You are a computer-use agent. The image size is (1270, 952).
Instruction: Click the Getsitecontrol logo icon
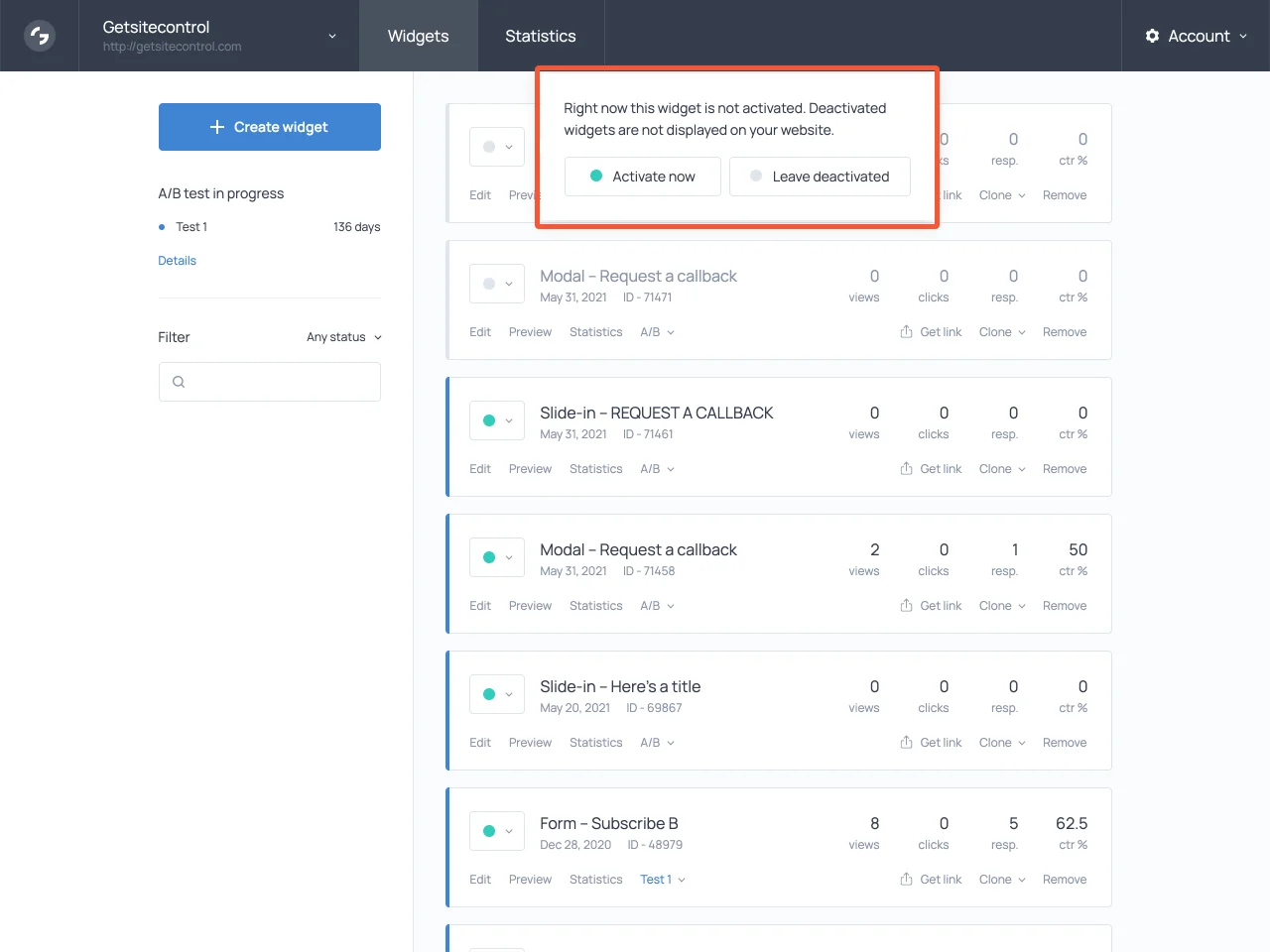(x=40, y=36)
